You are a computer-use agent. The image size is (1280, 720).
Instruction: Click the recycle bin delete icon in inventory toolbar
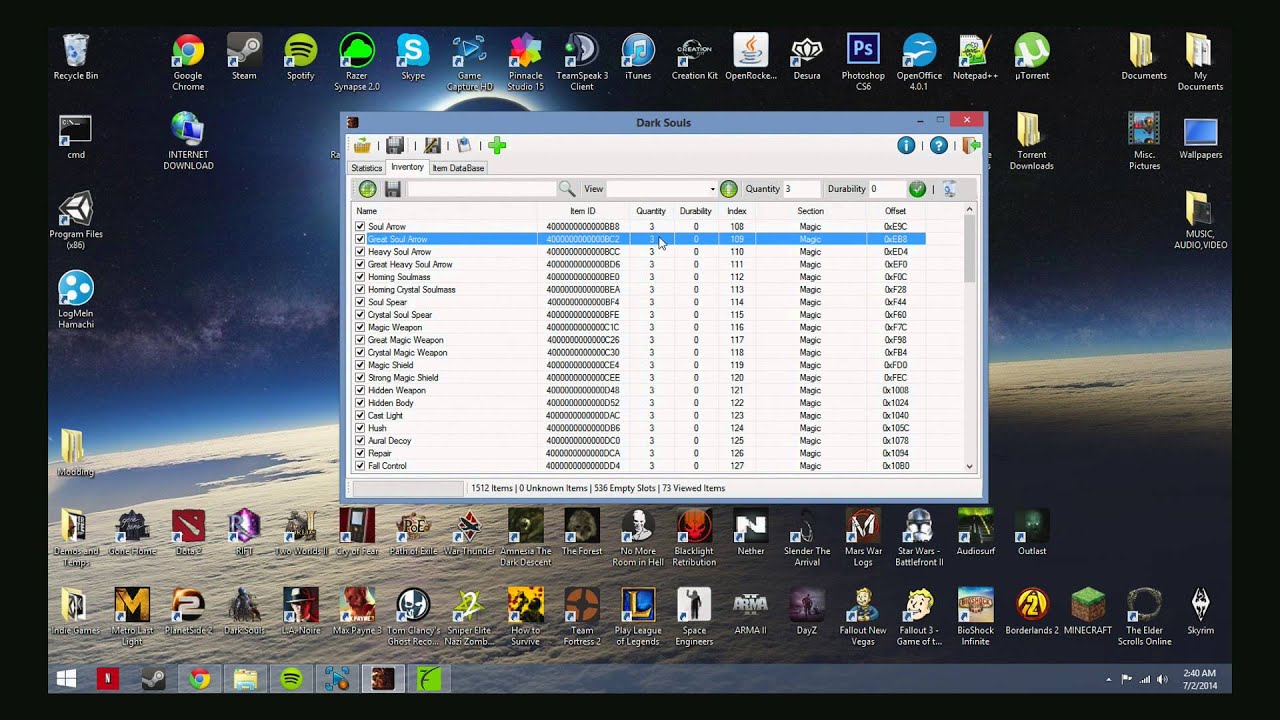tap(949, 189)
